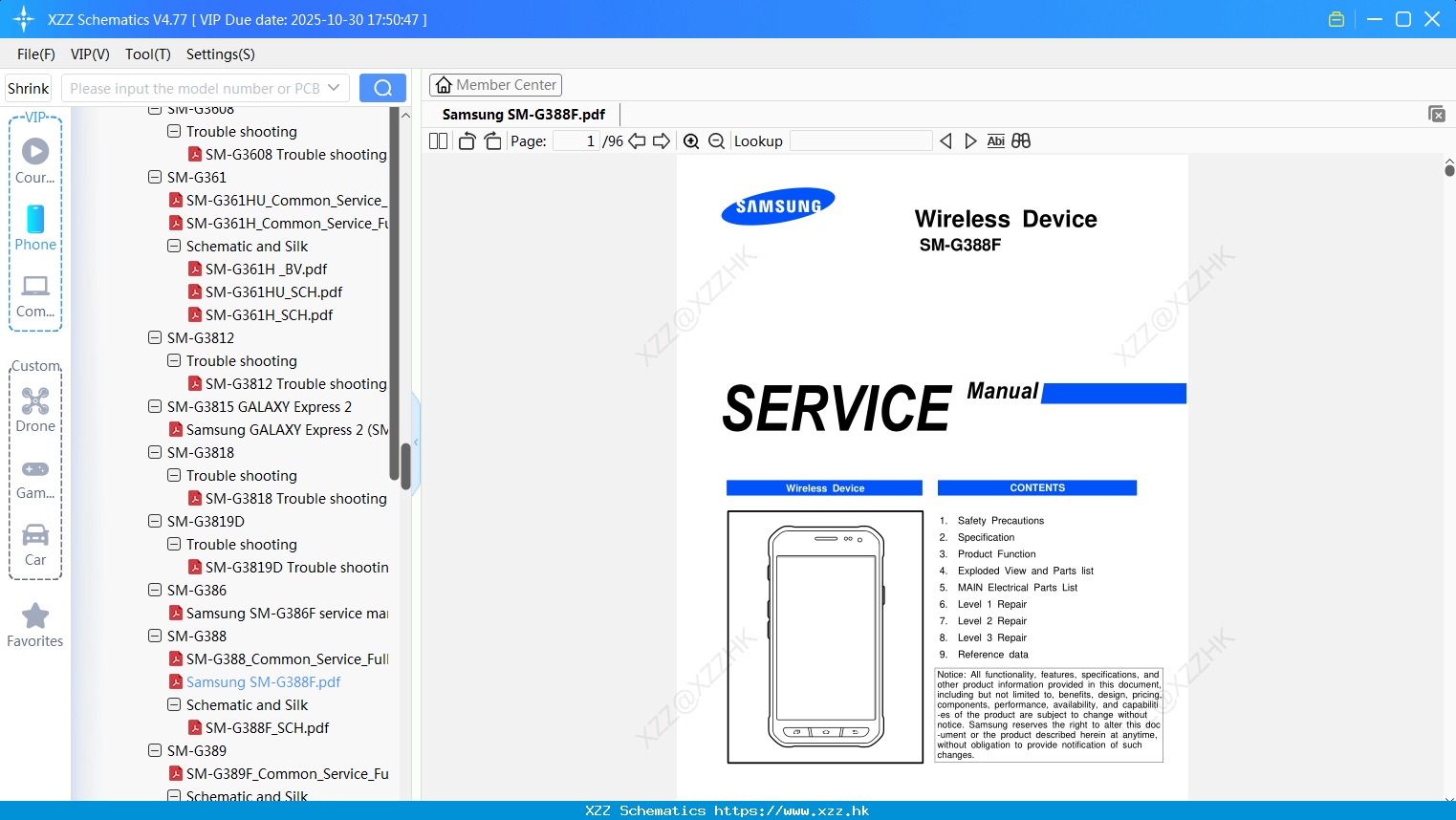1456x820 pixels.
Task: Select the Samsung SM-G388F.pdf tab
Action: click(x=524, y=115)
